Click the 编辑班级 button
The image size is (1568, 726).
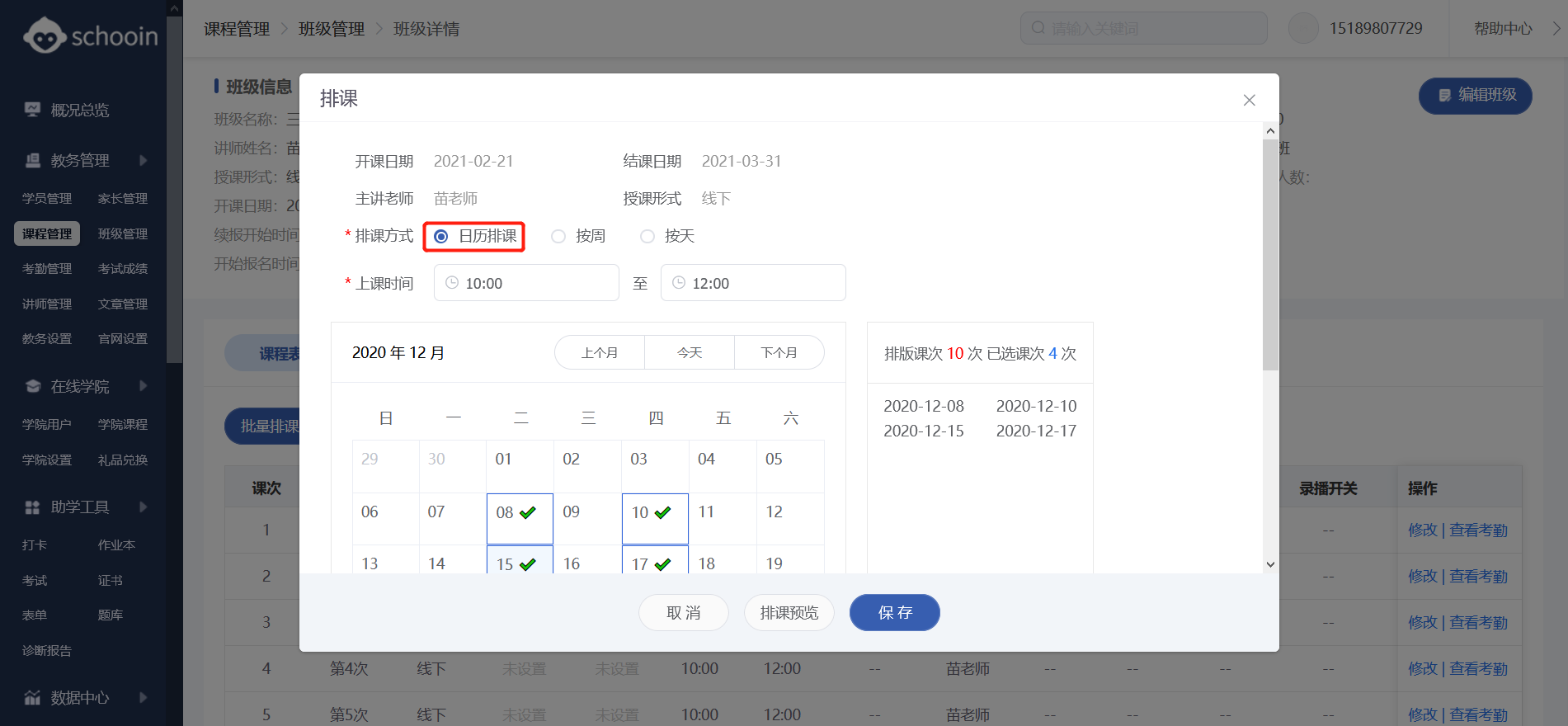click(1475, 96)
